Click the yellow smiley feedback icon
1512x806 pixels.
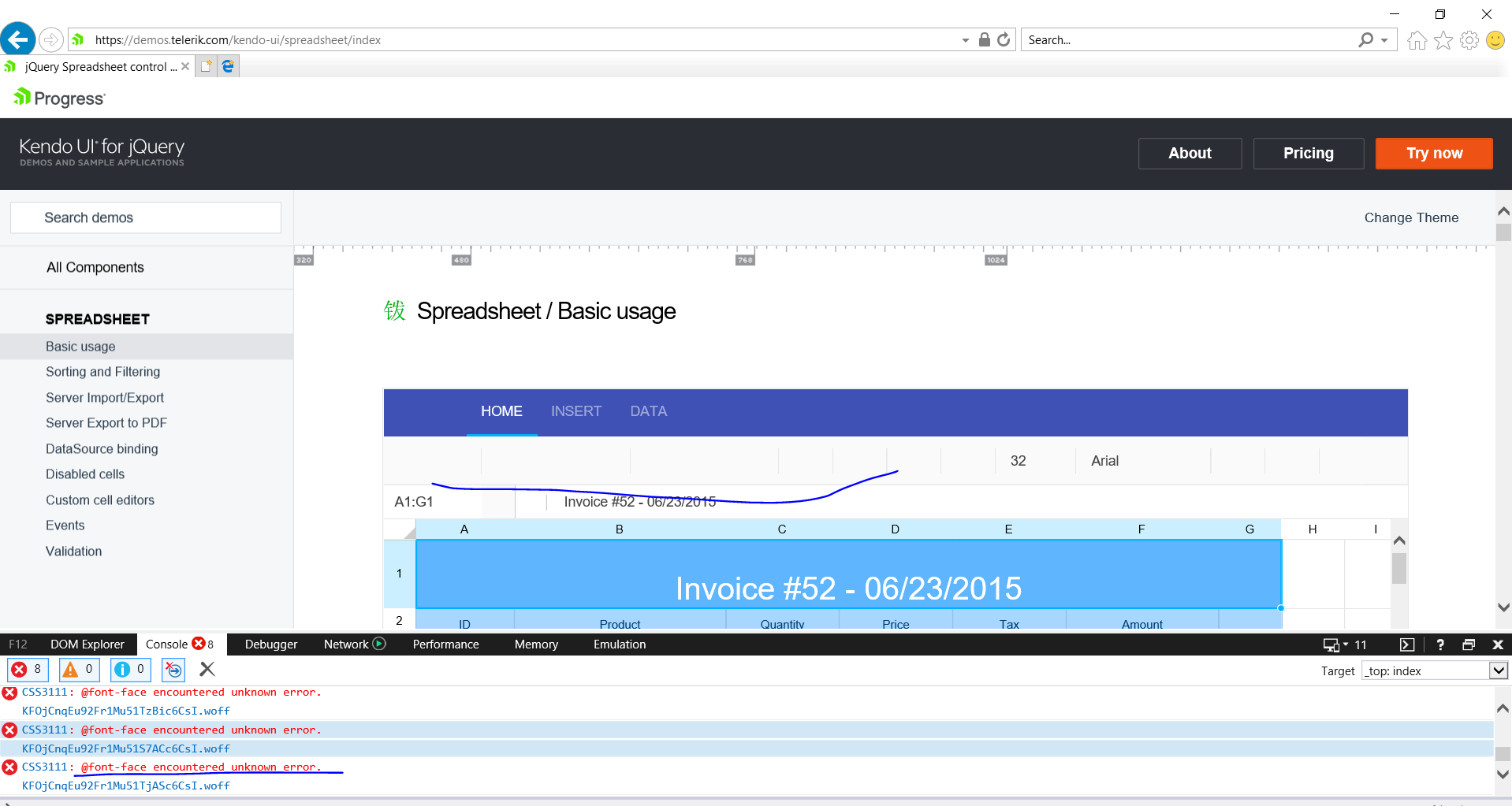coord(1495,40)
